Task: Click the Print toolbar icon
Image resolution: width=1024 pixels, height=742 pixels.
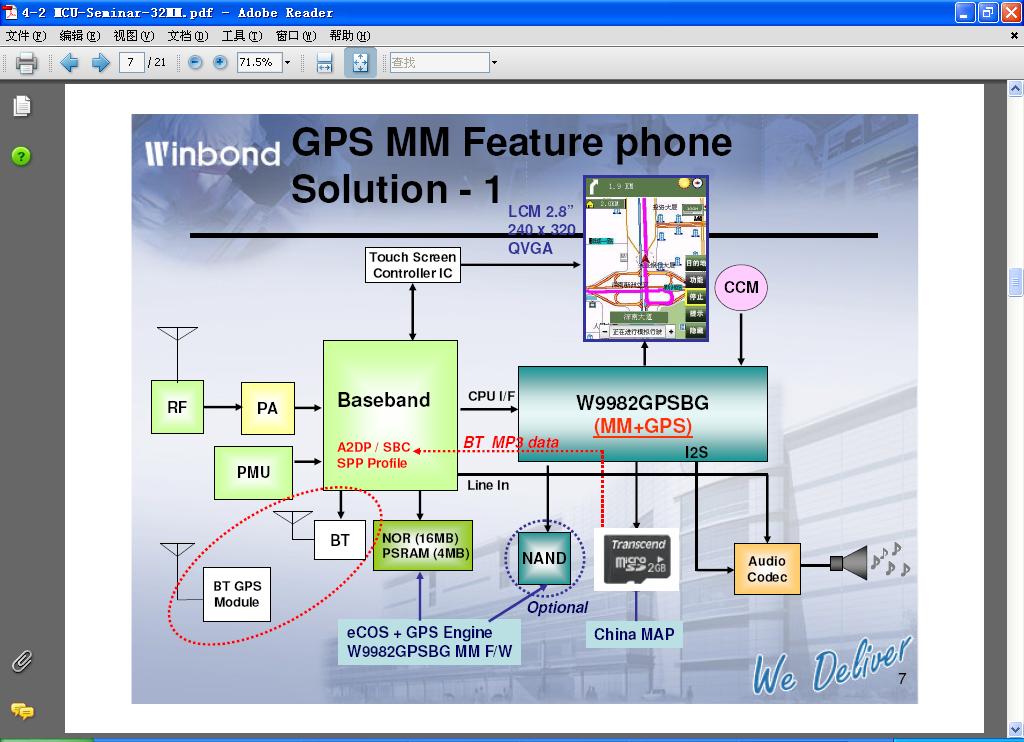Action: (x=26, y=63)
